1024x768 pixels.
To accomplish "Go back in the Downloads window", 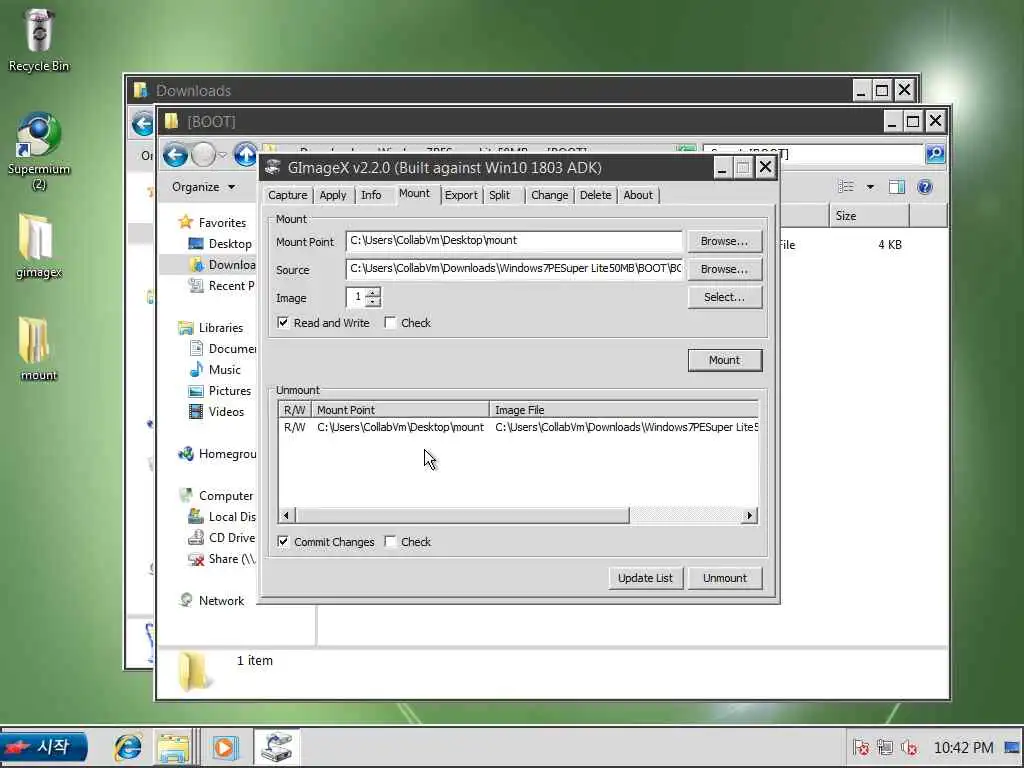I will click(x=142, y=123).
